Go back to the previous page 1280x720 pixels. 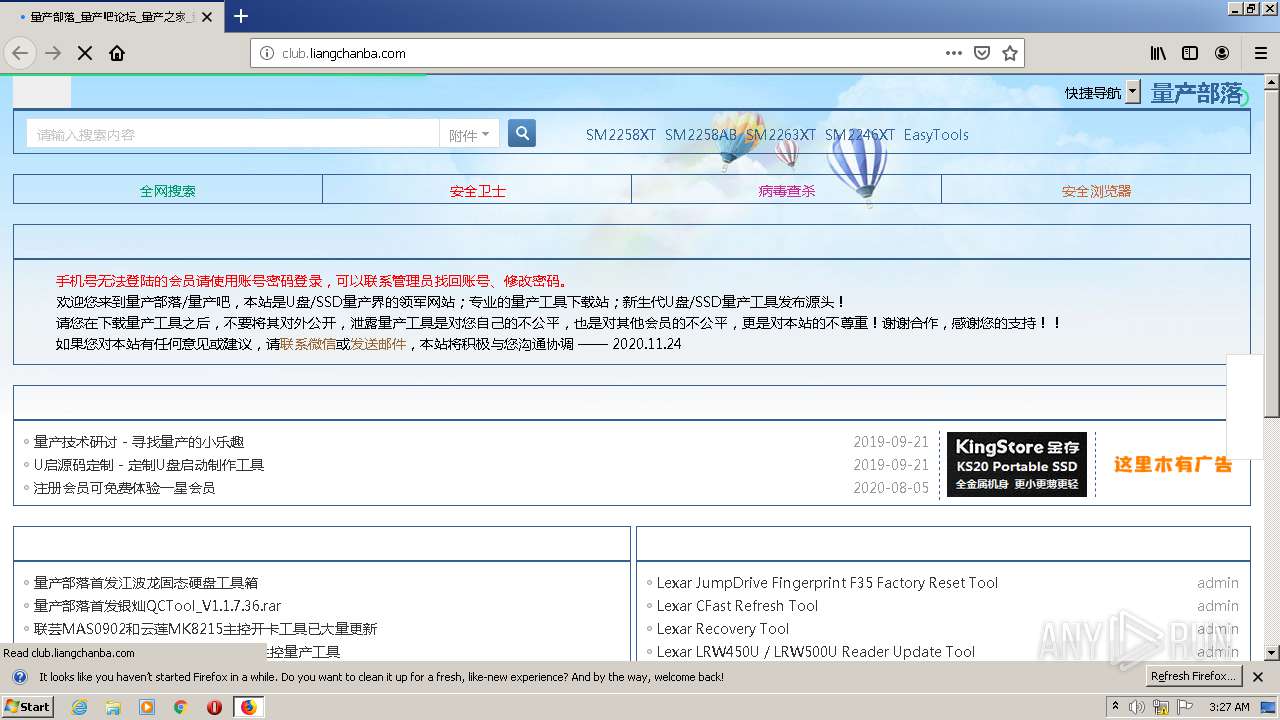coord(20,53)
